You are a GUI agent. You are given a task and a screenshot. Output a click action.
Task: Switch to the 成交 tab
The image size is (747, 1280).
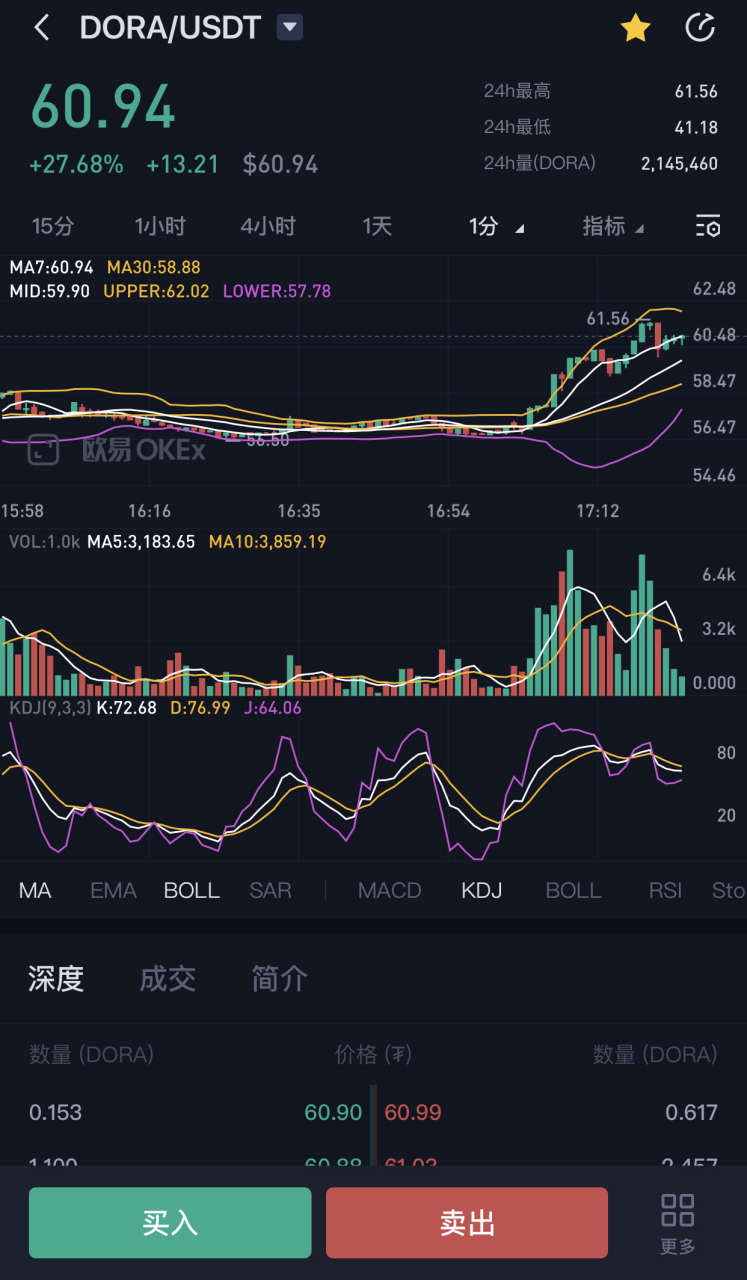(167, 978)
